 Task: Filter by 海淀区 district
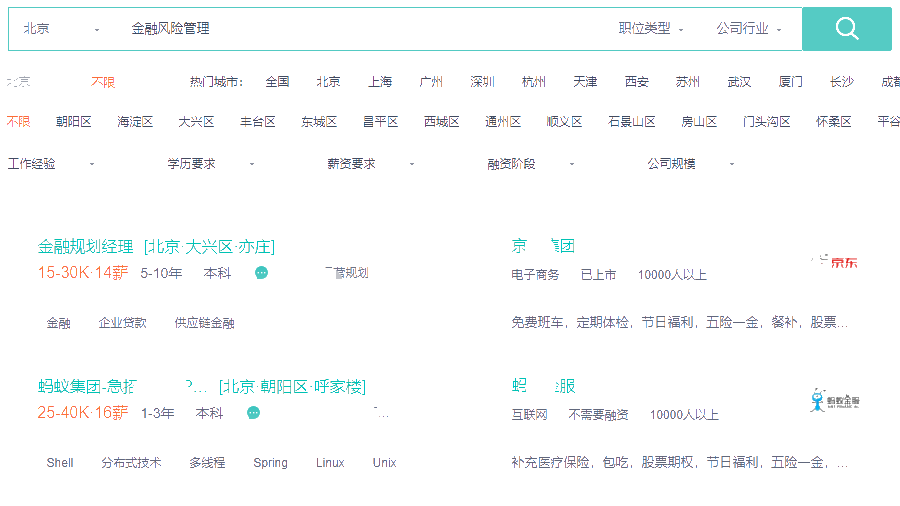pos(135,122)
